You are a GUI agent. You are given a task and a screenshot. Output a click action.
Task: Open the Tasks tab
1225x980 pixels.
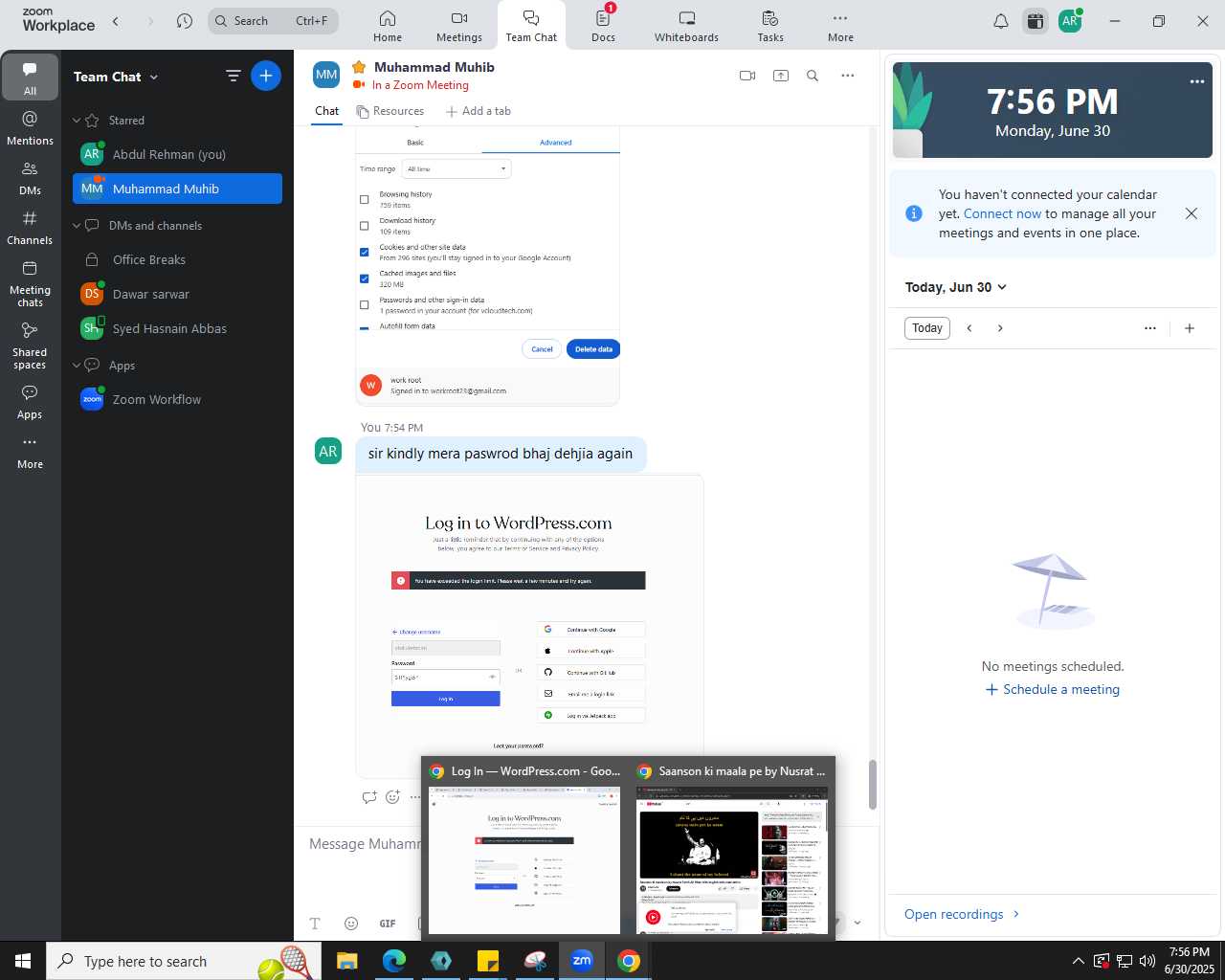click(770, 26)
